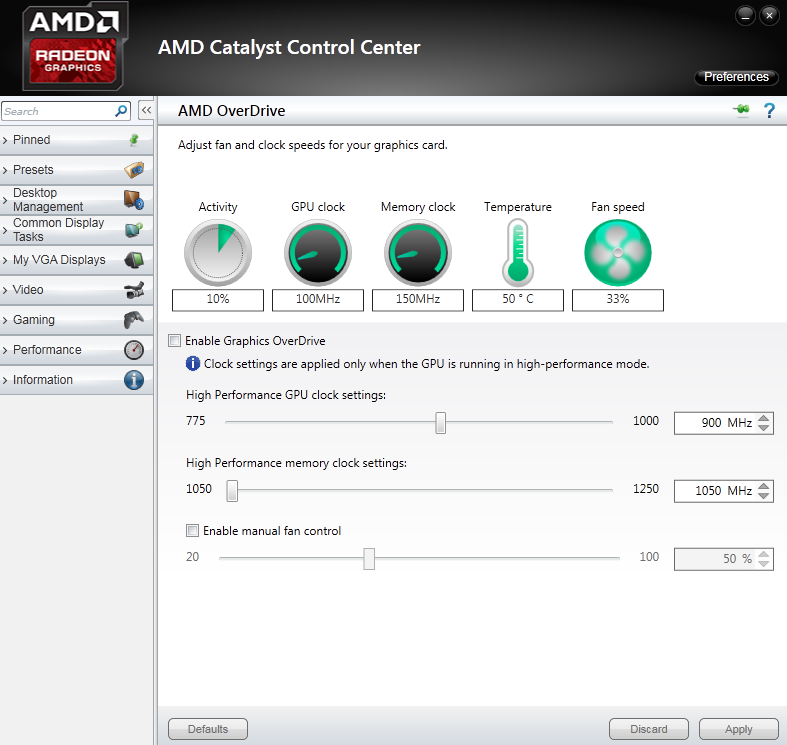Click the Desktop Management icon
Viewport: 787px width, 745px height.
click(134, 200)
